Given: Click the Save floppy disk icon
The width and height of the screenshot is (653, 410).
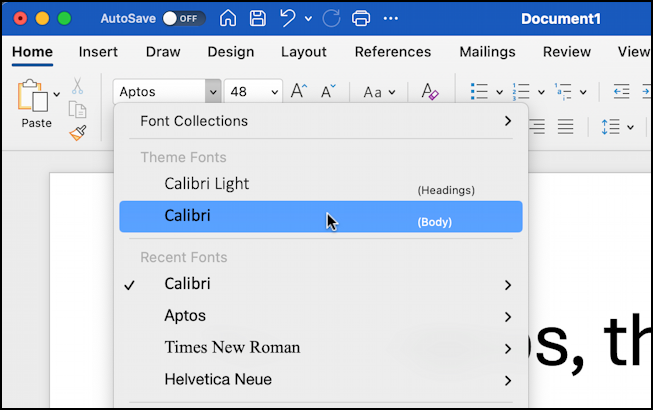Looking at the screenshot, I should pyautogui.click(x=257, y=18).
